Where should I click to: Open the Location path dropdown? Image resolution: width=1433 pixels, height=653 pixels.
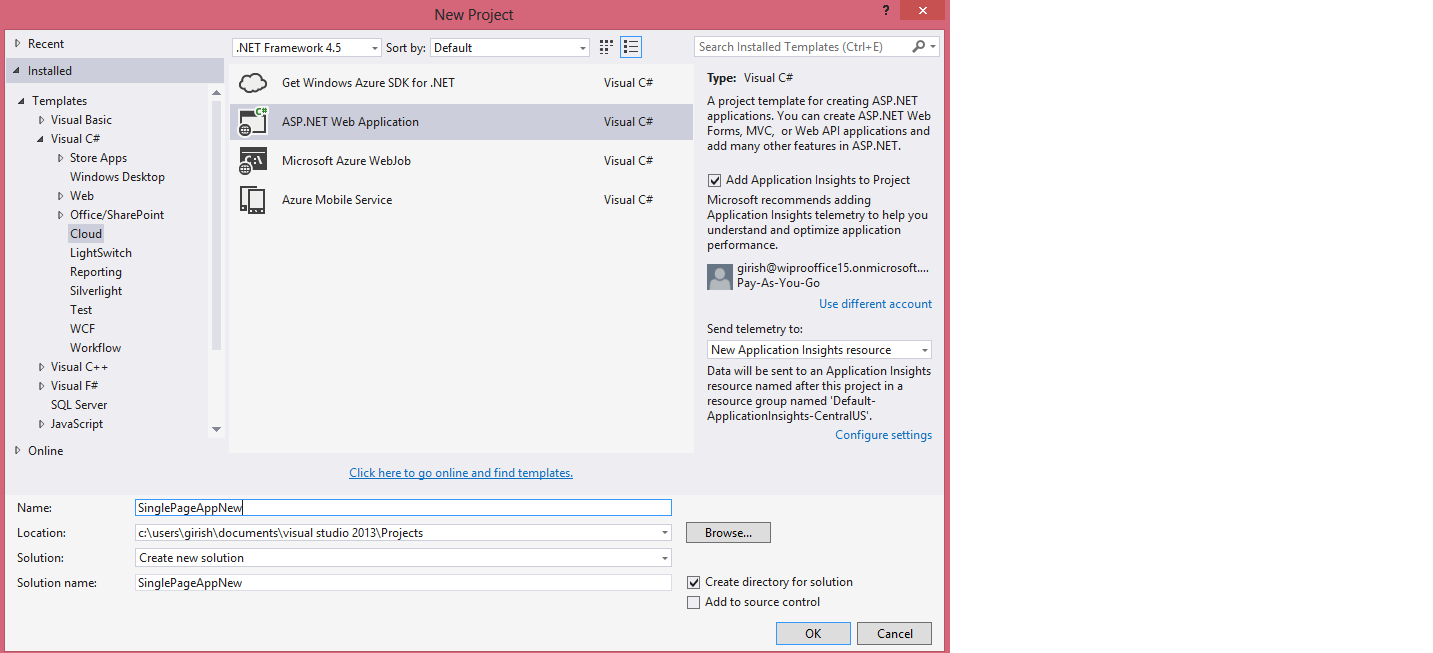pos(665,533)
